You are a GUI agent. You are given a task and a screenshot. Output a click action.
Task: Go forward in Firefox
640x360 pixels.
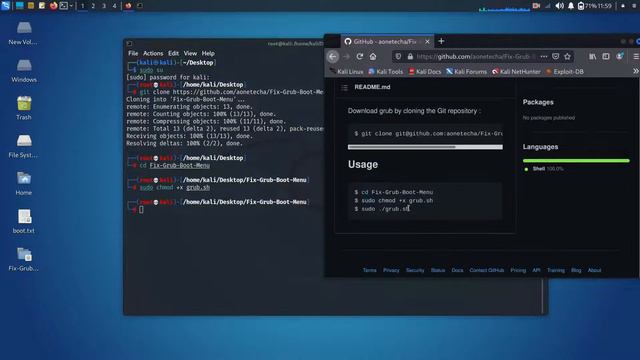pyautogui.click(x=347, y=57)
